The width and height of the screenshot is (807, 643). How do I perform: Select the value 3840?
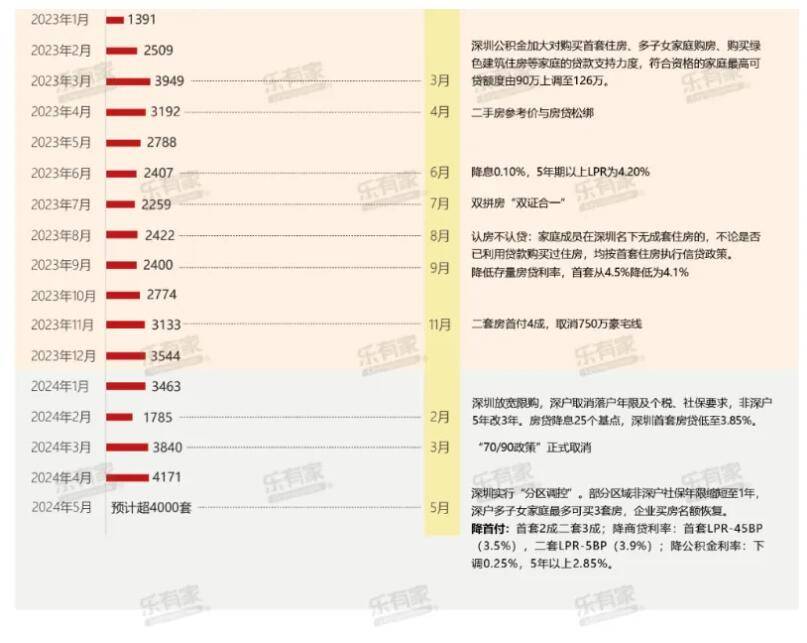[x=167, y=447]
